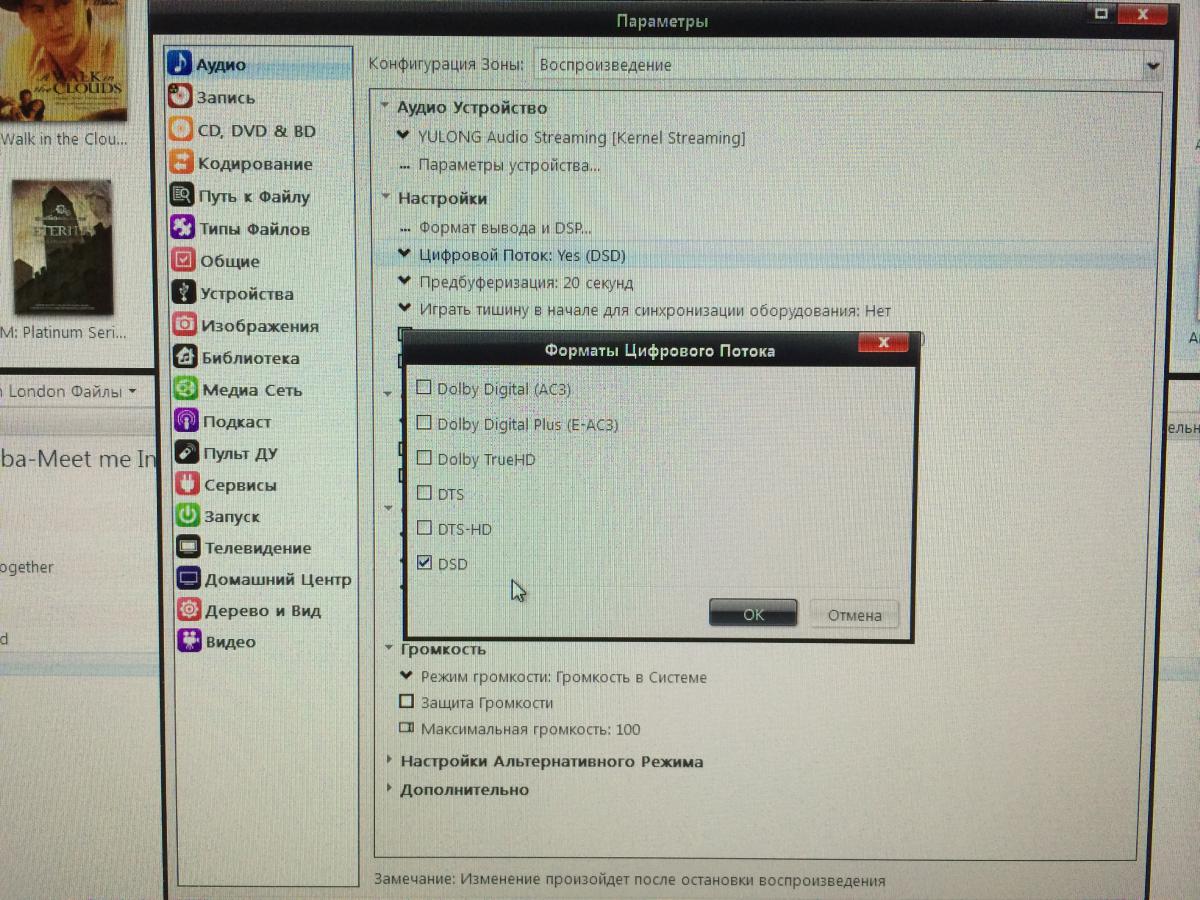Click the Типы Файлов icon

[x=183, y=228]
